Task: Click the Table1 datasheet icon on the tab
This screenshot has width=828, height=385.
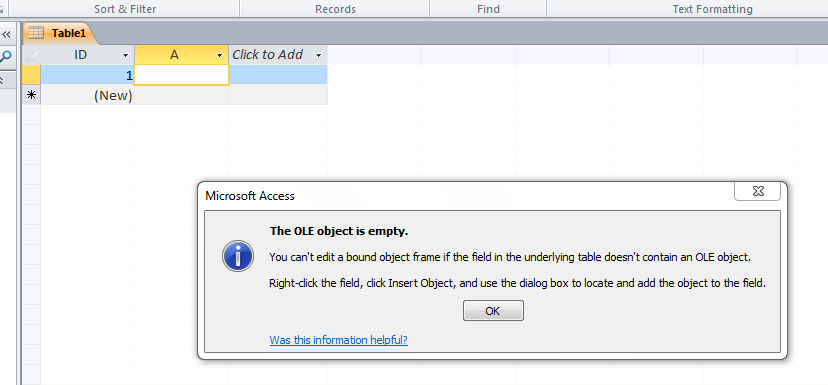Action: coord(36,33)
